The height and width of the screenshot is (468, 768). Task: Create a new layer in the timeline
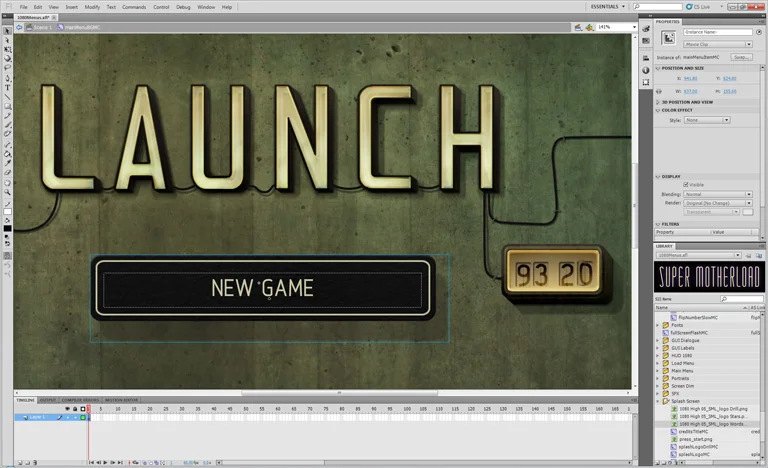coord(20,463)
